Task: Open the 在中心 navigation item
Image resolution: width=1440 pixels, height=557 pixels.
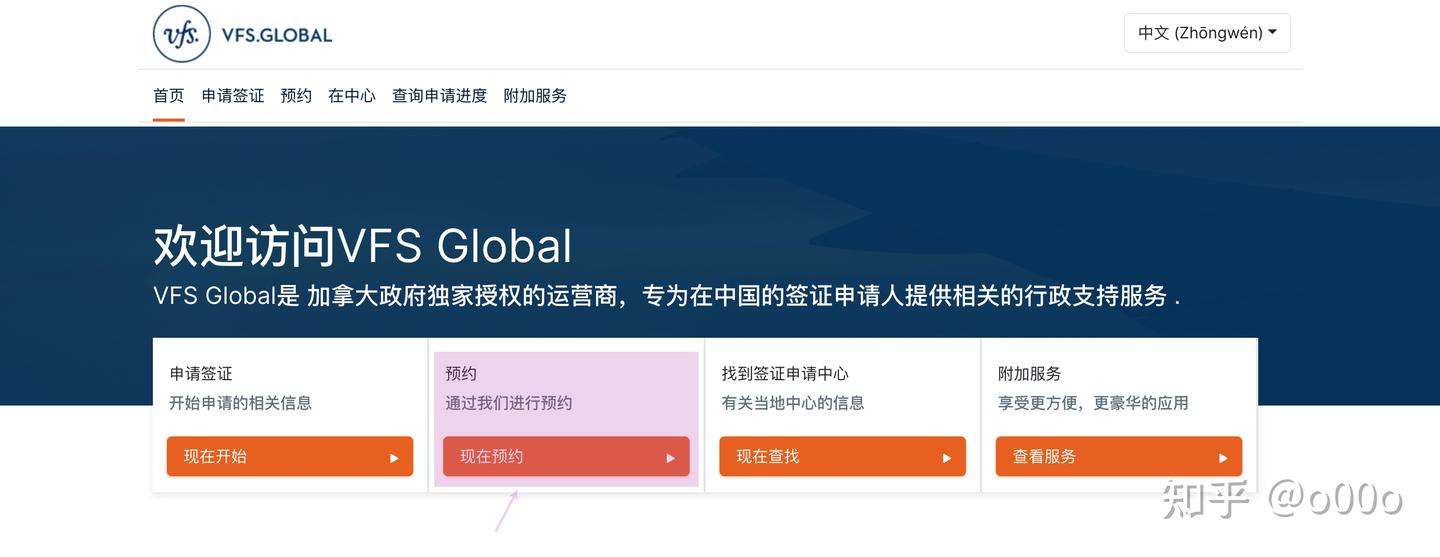Action: point(352,96)
